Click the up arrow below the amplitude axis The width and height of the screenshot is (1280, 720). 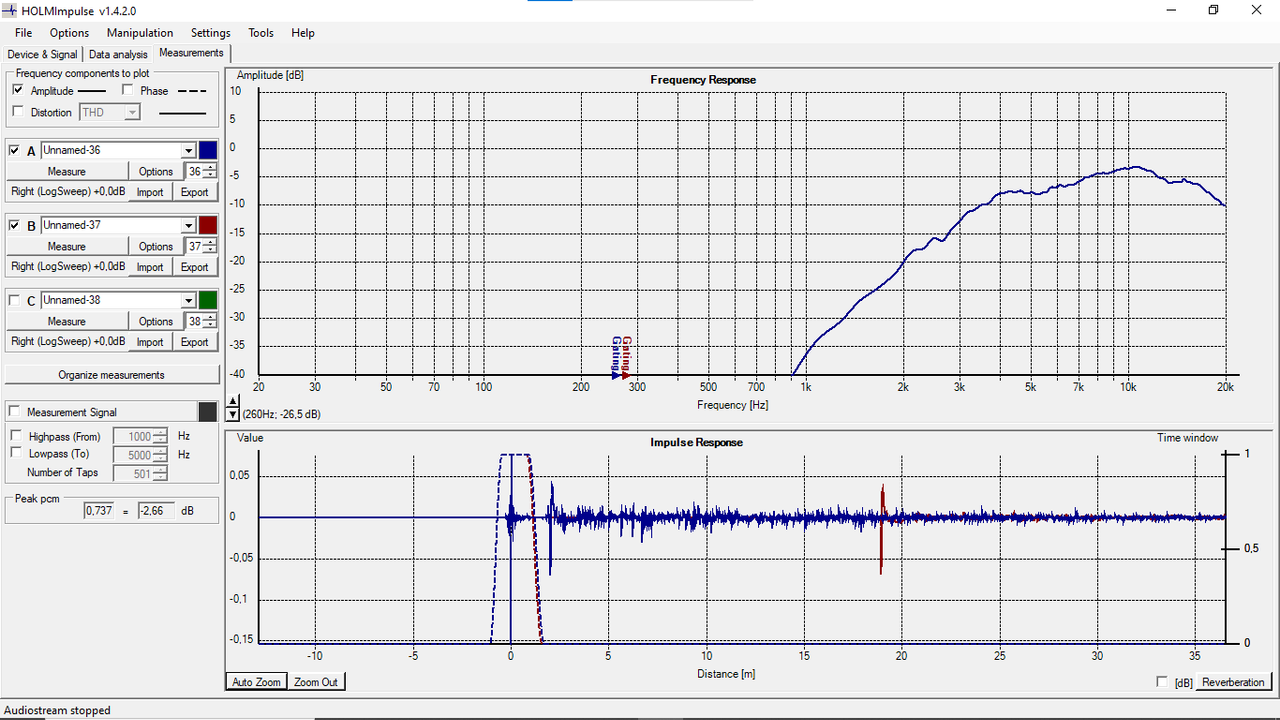[x=233, y=401]
